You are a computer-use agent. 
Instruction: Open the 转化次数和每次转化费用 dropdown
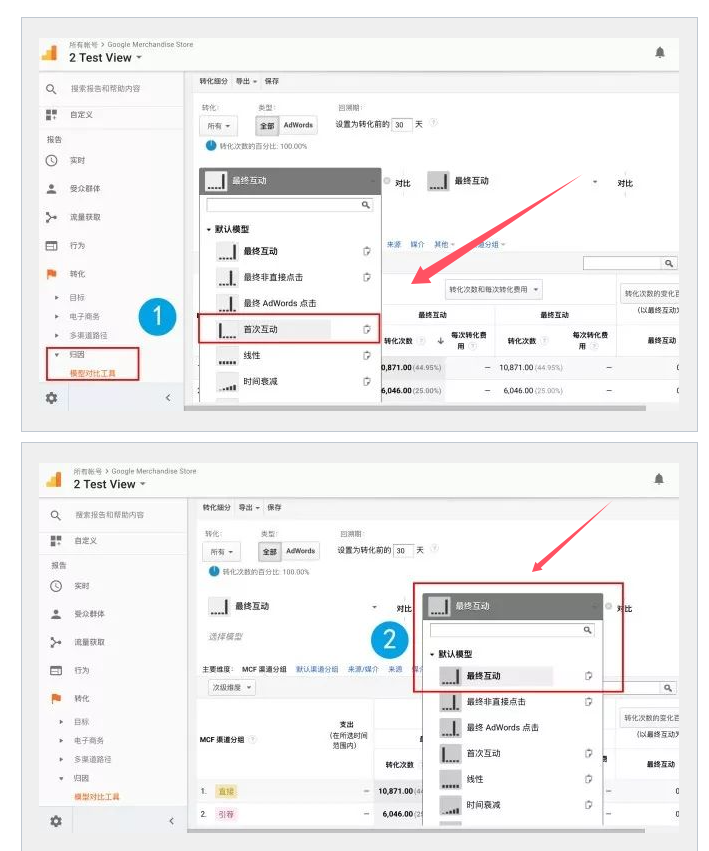493,290
